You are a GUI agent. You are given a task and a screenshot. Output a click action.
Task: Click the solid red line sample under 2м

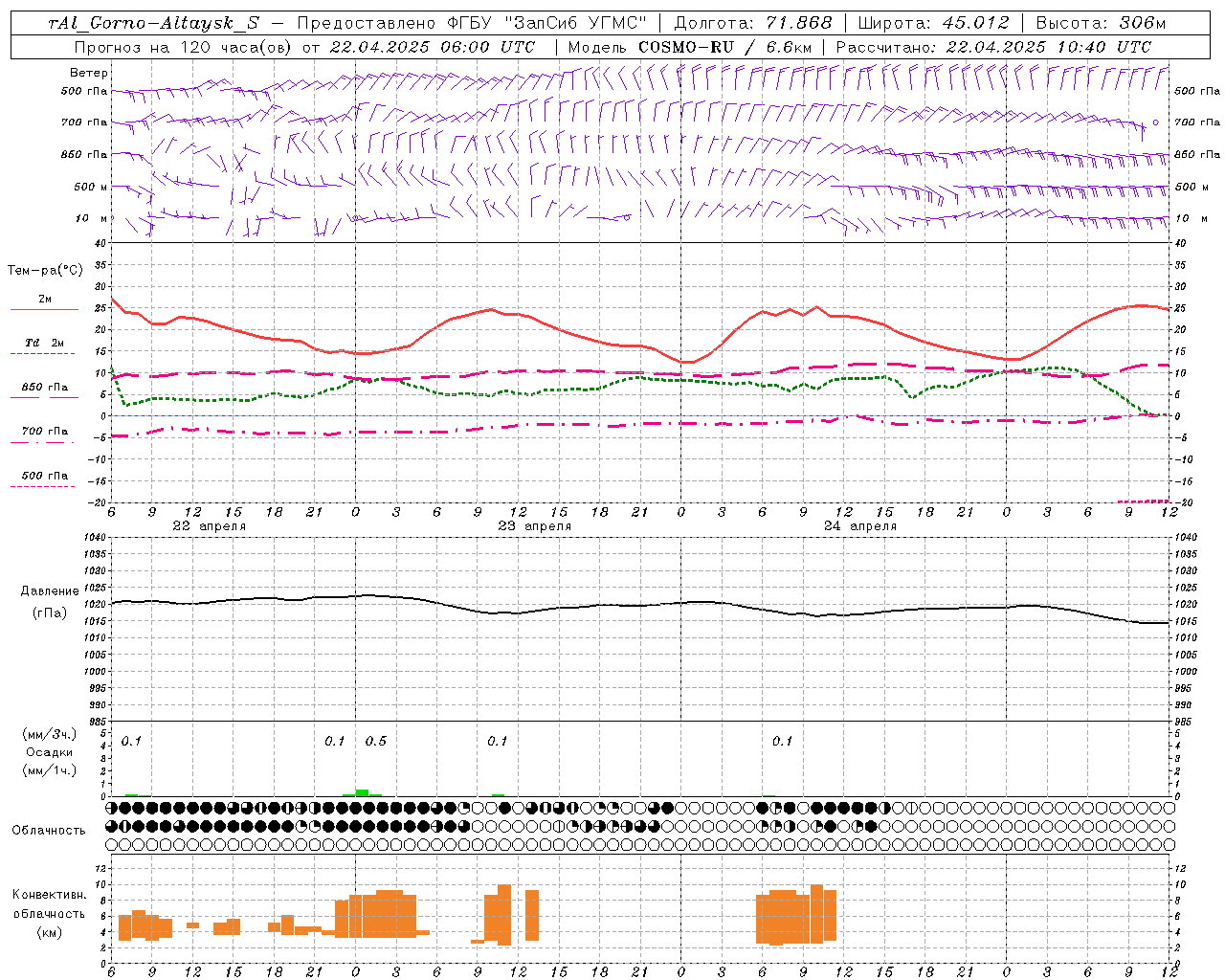[x=44, y=310]
